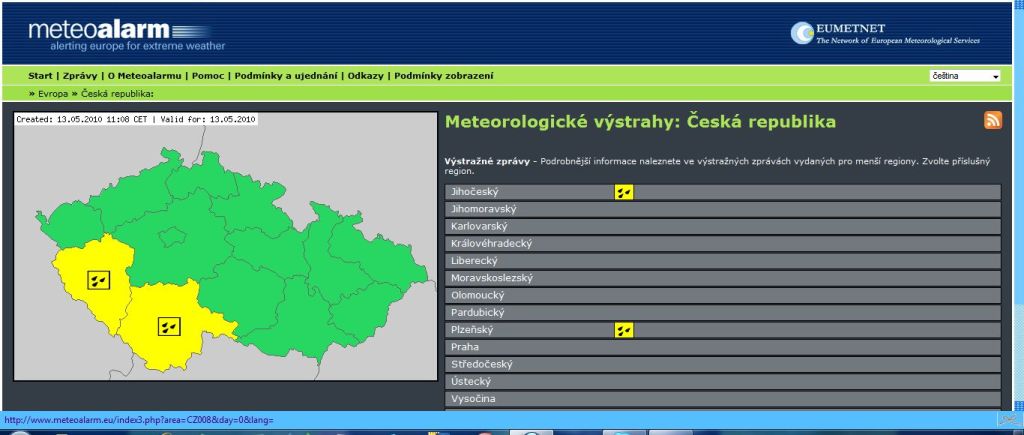Click wind icon on southern yellow map region
This screenshot has height=435, width=1024.
point(169,325)
